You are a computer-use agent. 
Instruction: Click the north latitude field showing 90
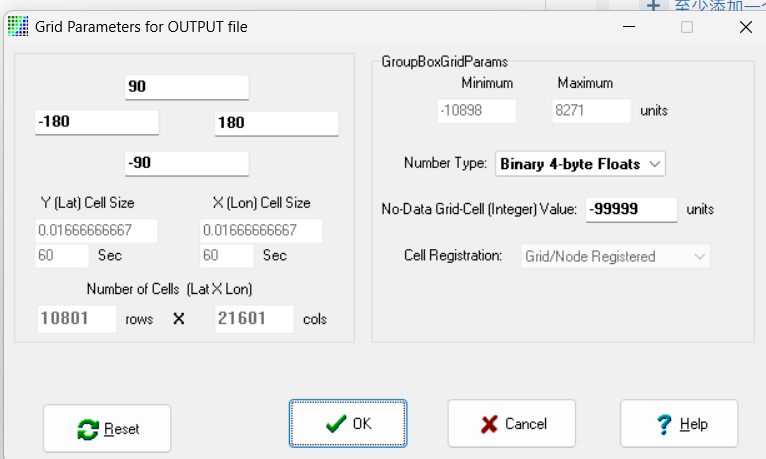(x=187, y=87)
